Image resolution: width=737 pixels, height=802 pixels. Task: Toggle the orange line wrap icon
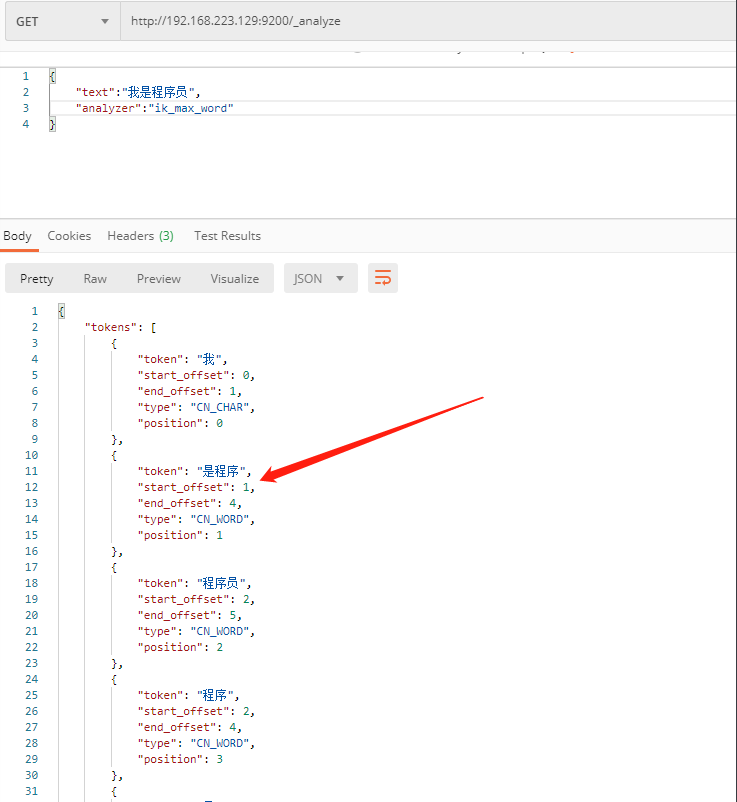click(383, 278)
